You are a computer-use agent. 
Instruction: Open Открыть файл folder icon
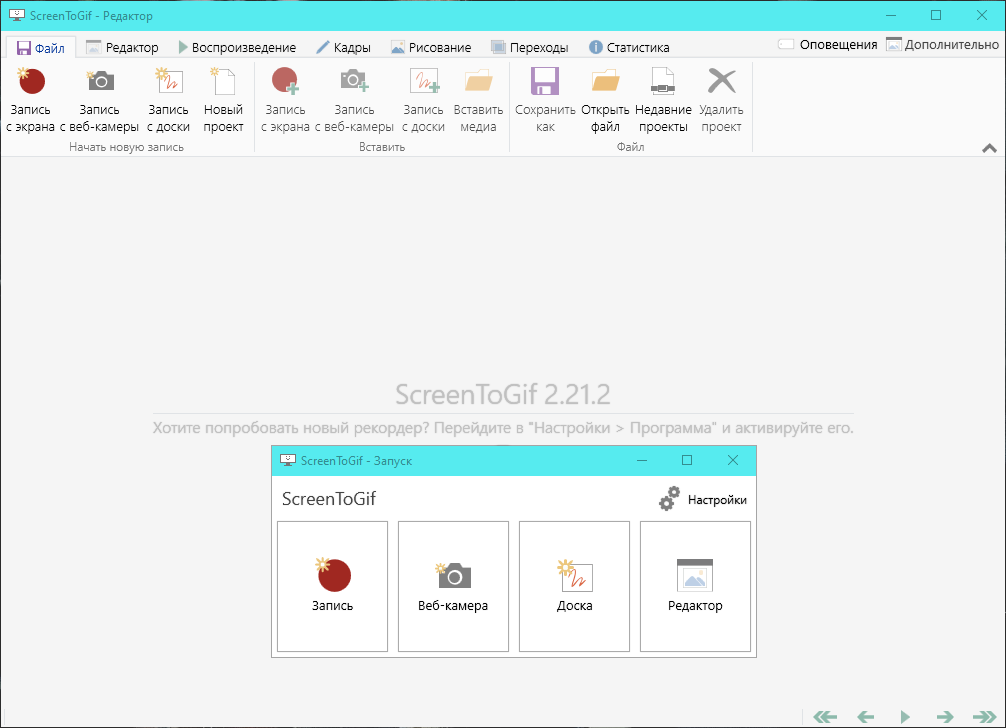pyautogui.click(x=605, y=82)
